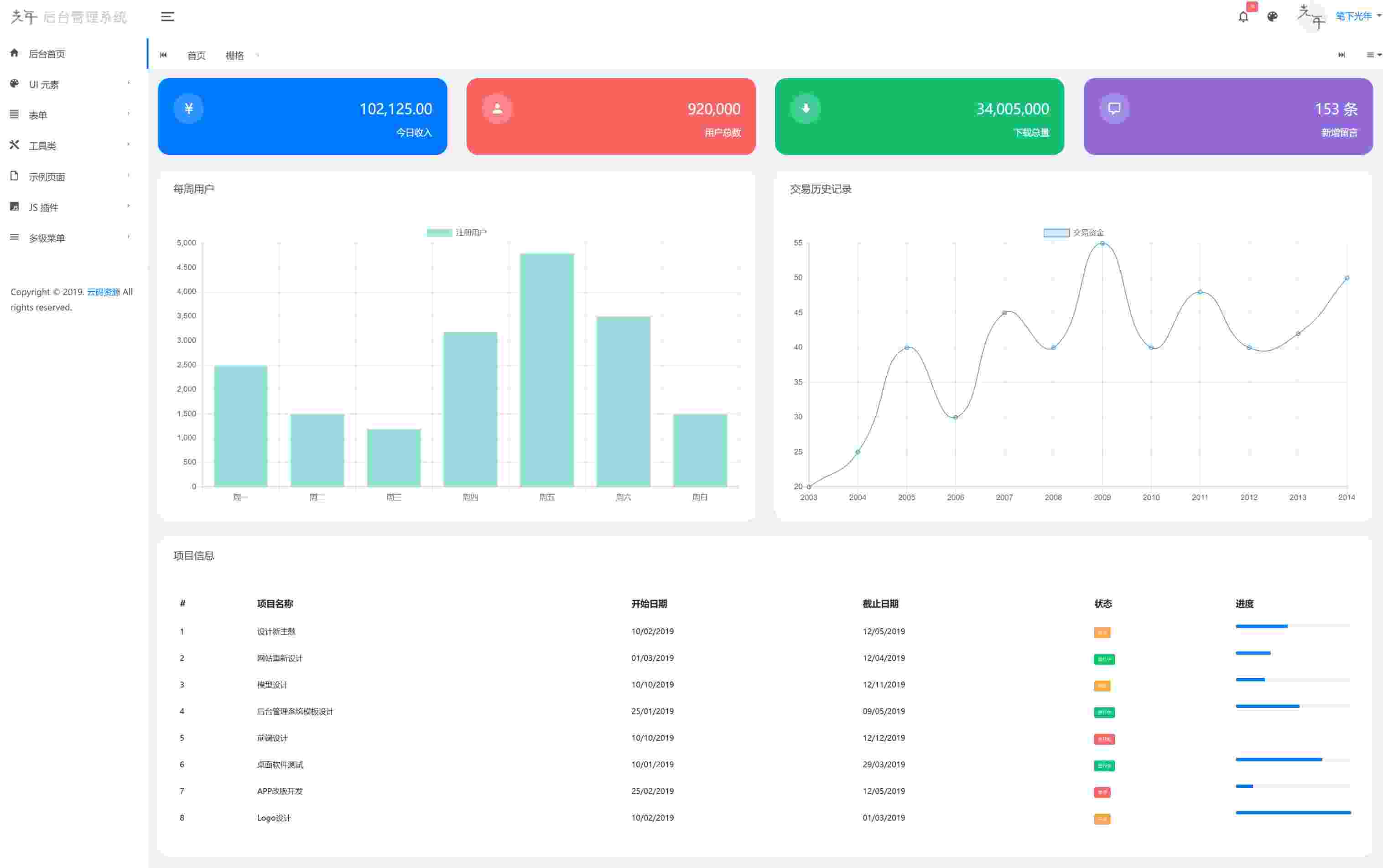Toggle the 注册用户 legend in the bar chart
This screenshot has width=1383, height=868.
pyautogui.click(x=457, y=232)
